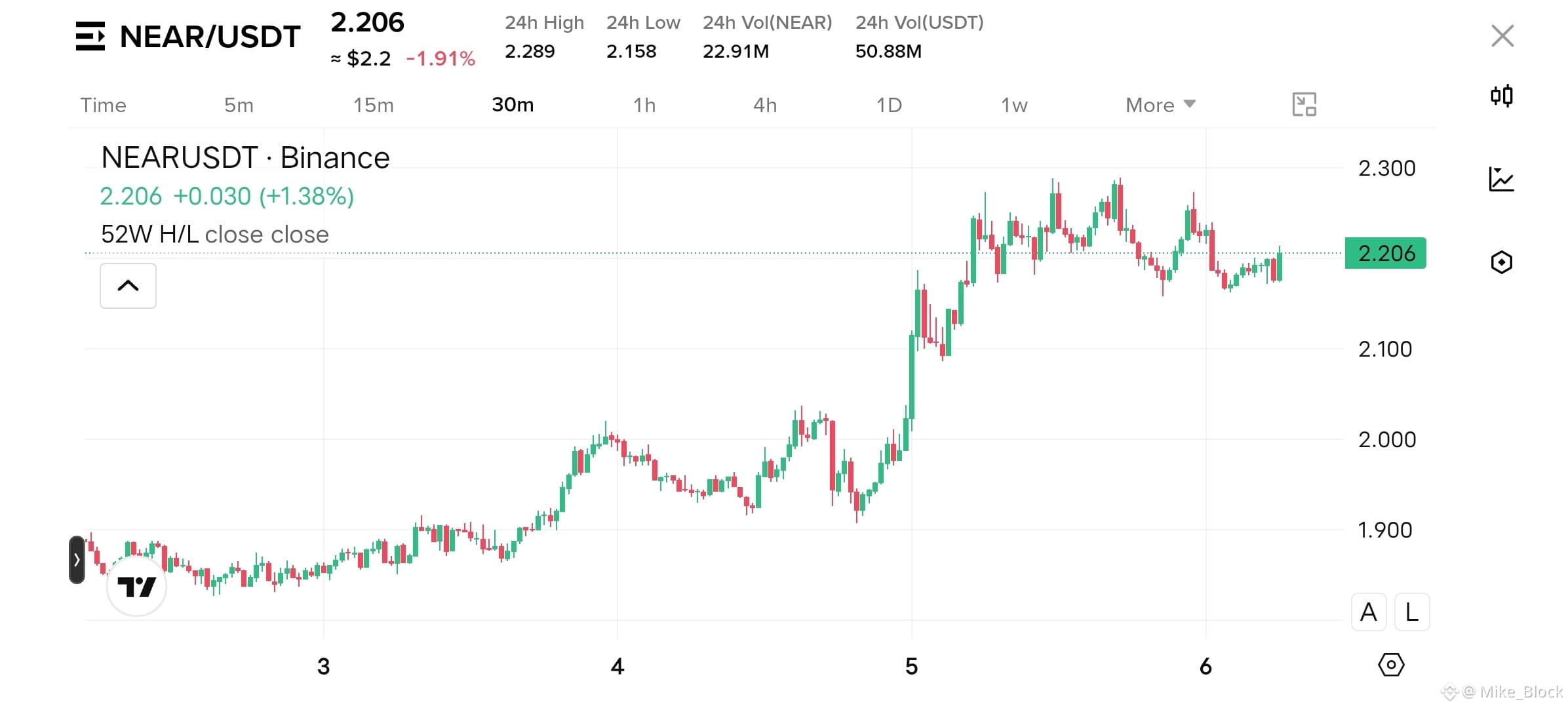
Task: Click the TradingView logo badge
Action: coord(136,586)
